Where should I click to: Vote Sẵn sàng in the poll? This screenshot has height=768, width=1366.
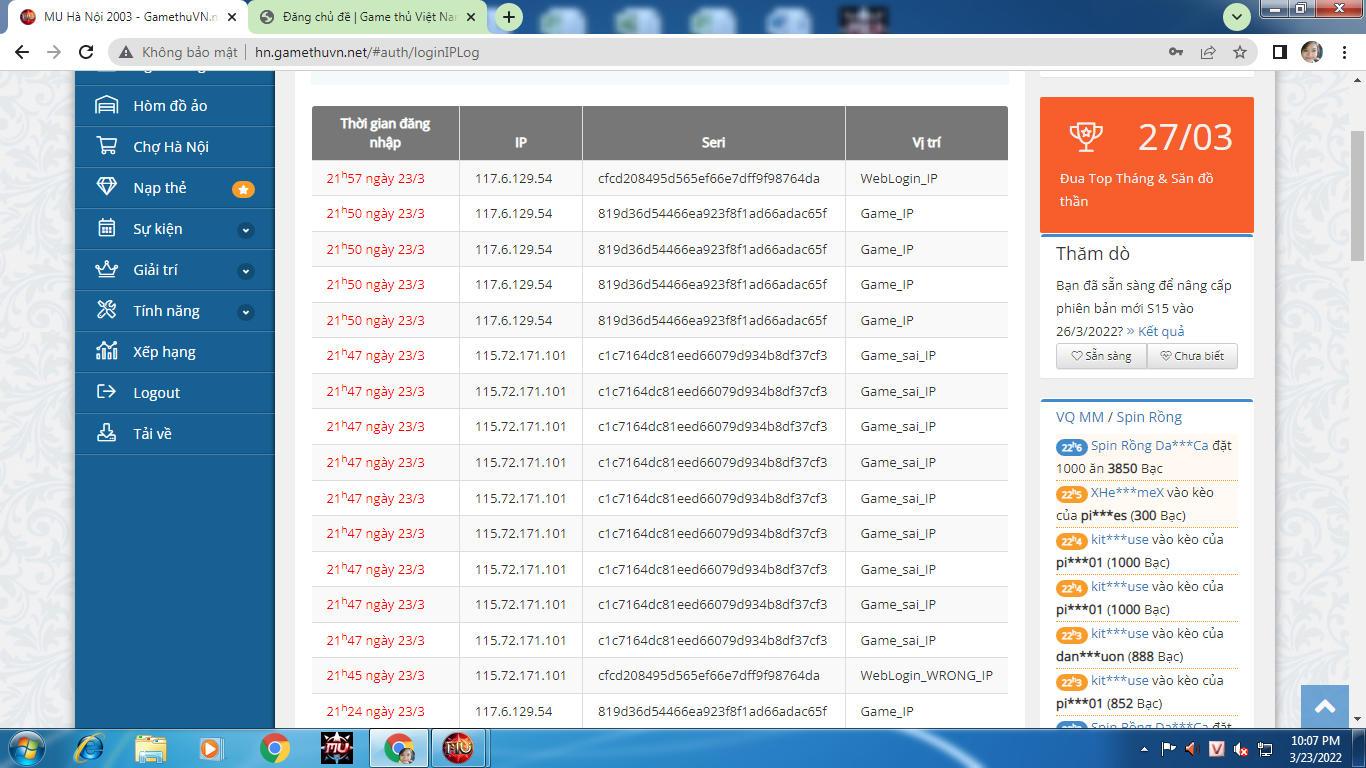[x=1101, y=356]
